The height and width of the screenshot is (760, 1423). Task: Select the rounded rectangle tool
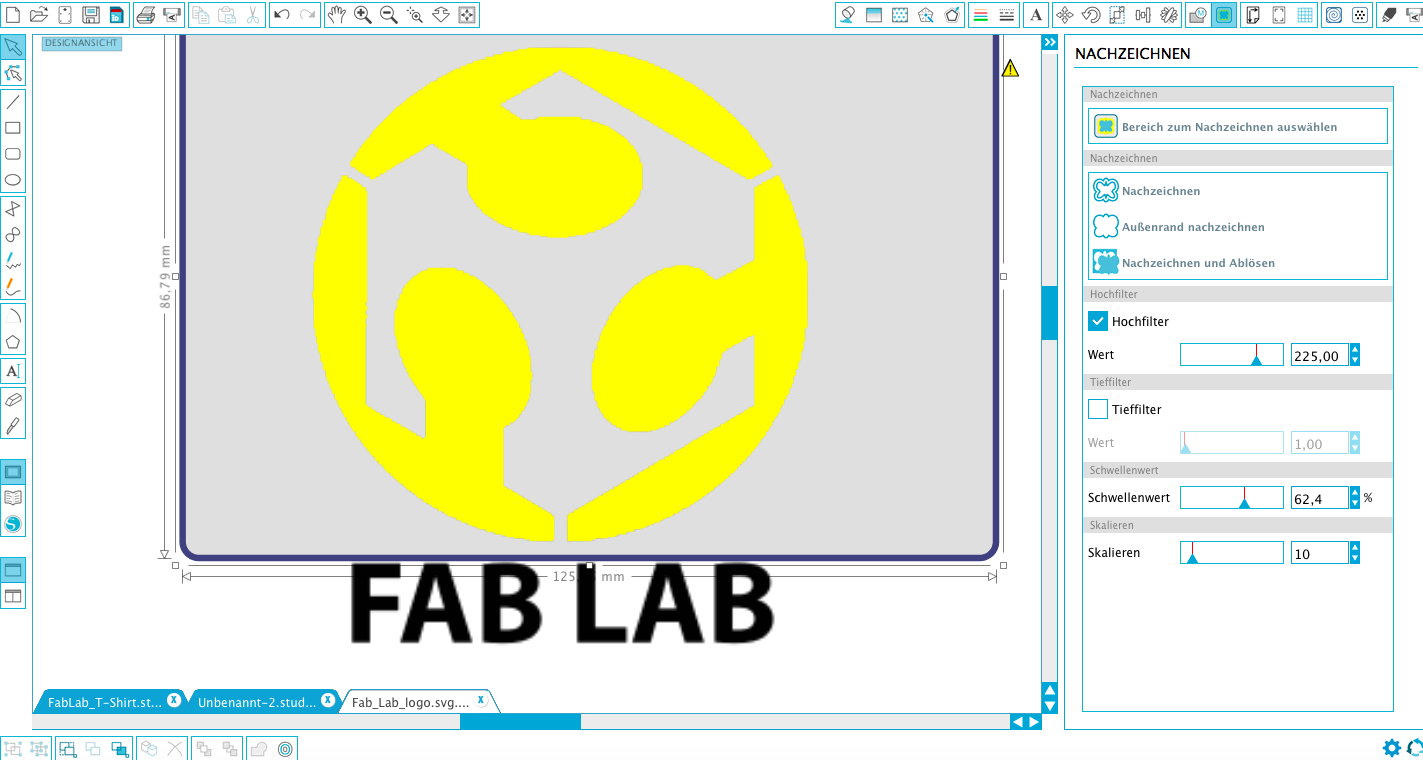point(13,154)
